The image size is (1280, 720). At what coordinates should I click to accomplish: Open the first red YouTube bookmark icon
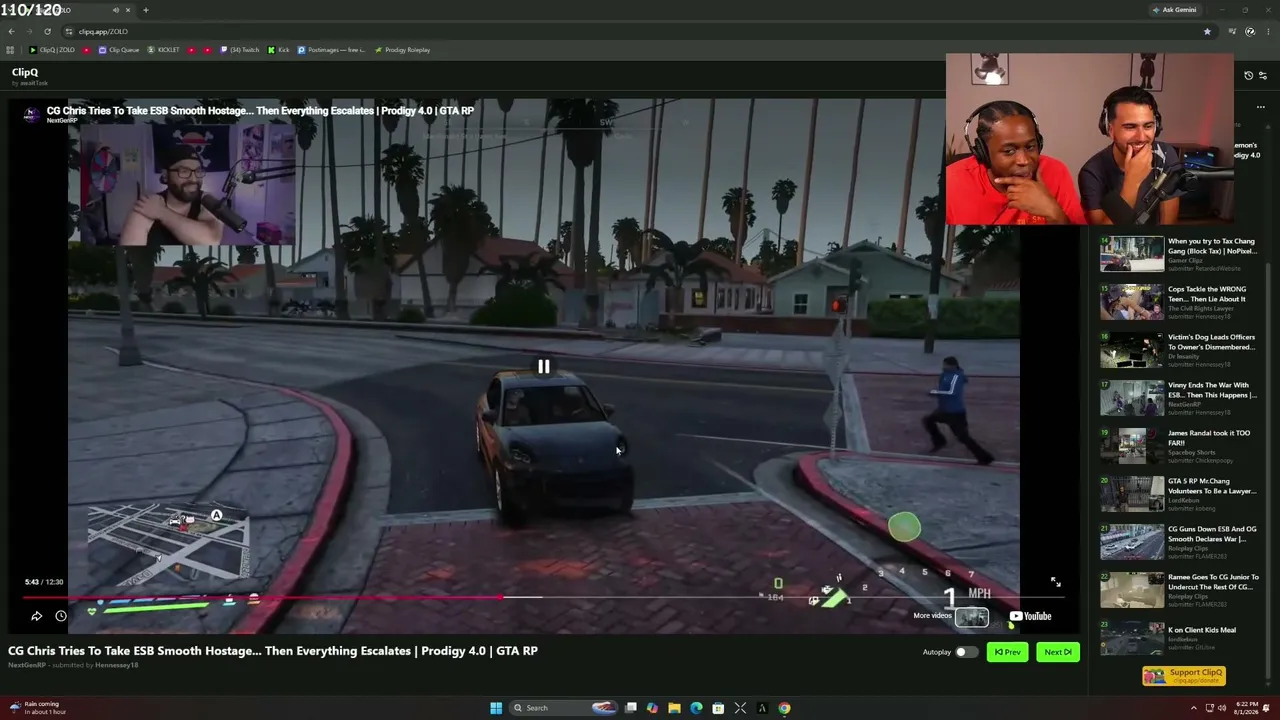[x=86, y=50]
